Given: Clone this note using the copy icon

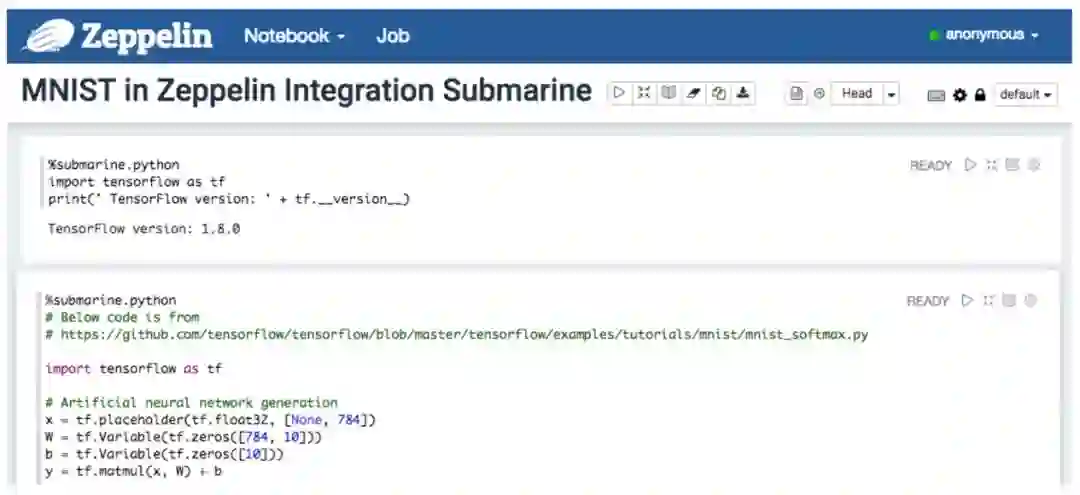Looking at the screenshot, I should pos(718,93).
